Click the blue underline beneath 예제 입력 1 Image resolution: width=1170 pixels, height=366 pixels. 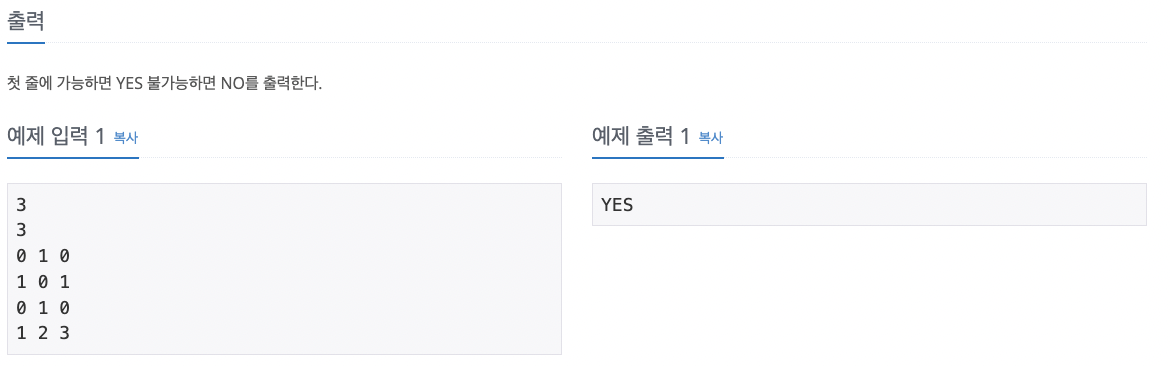tap(73, 157)
